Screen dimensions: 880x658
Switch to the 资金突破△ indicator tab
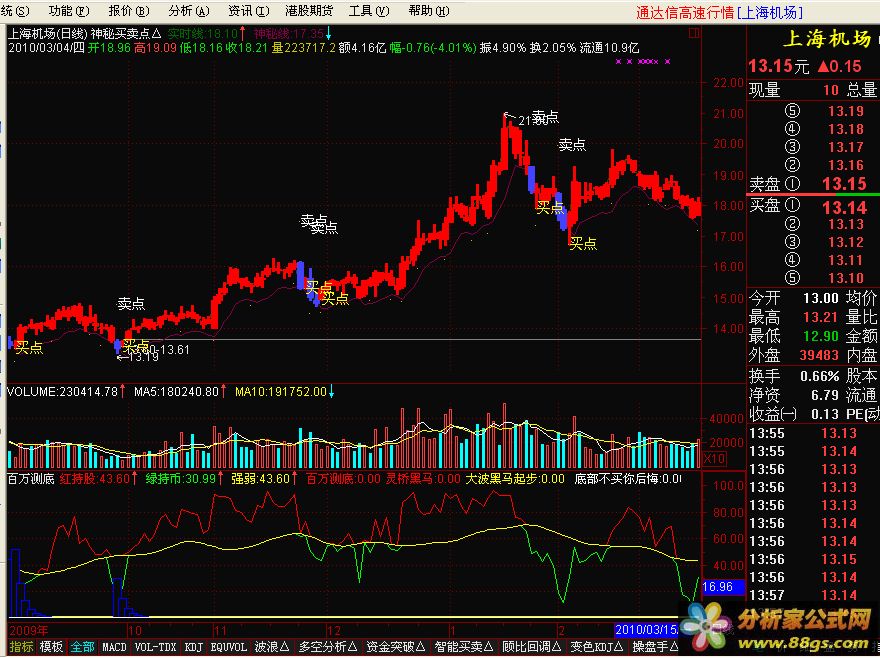396,647
